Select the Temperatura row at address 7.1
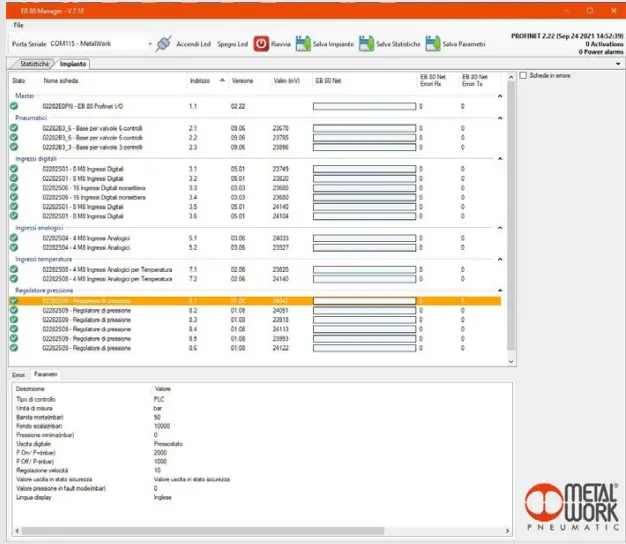The image size is (626, 544). click(x=255, y=269)
